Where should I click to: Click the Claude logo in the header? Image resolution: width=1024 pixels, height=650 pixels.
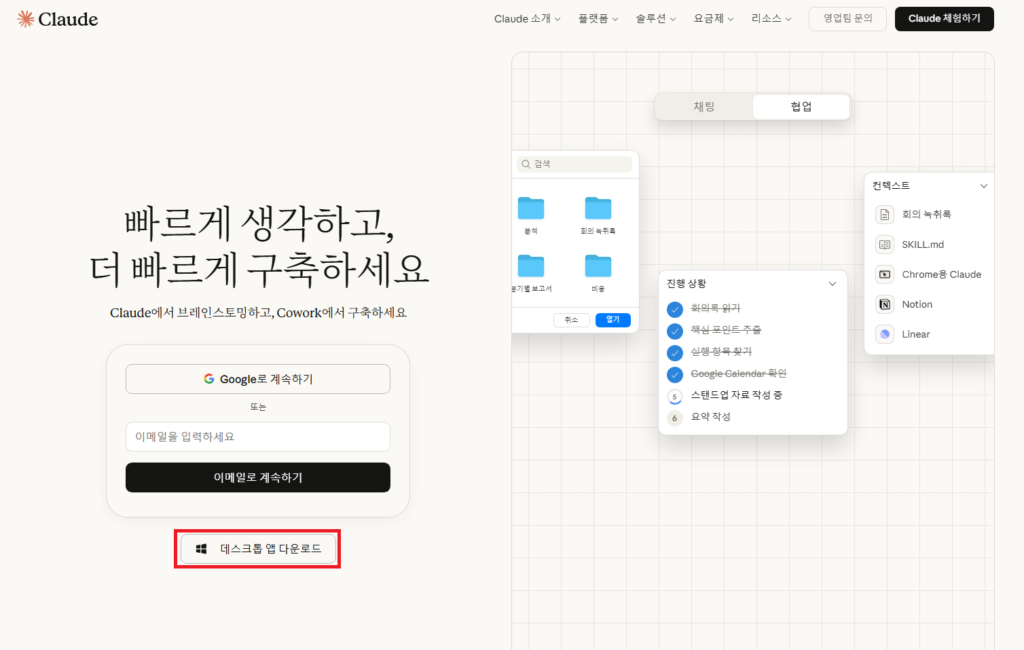coord(57,19)
